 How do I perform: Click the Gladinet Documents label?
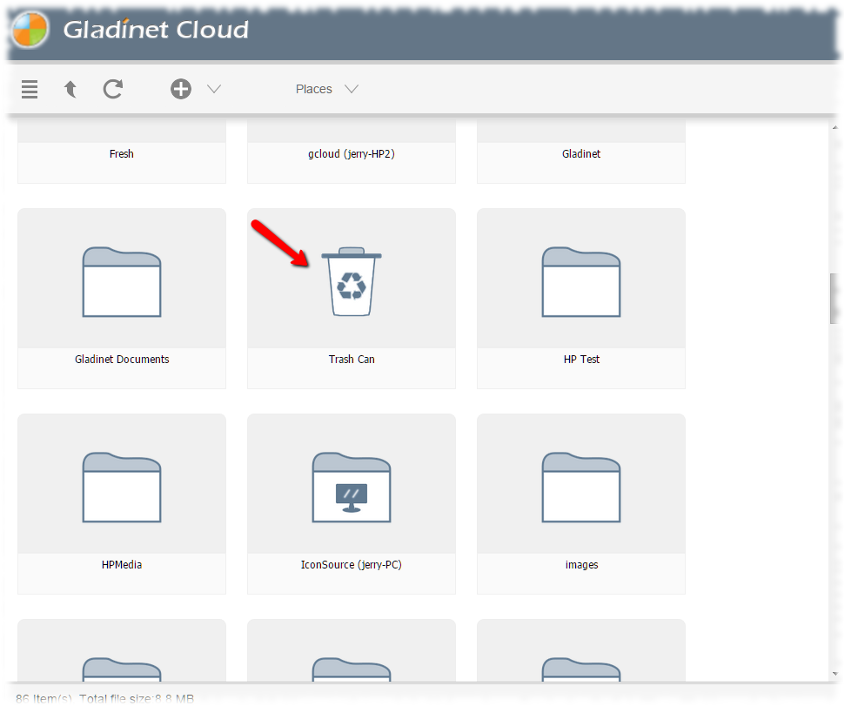coord(122,359)
